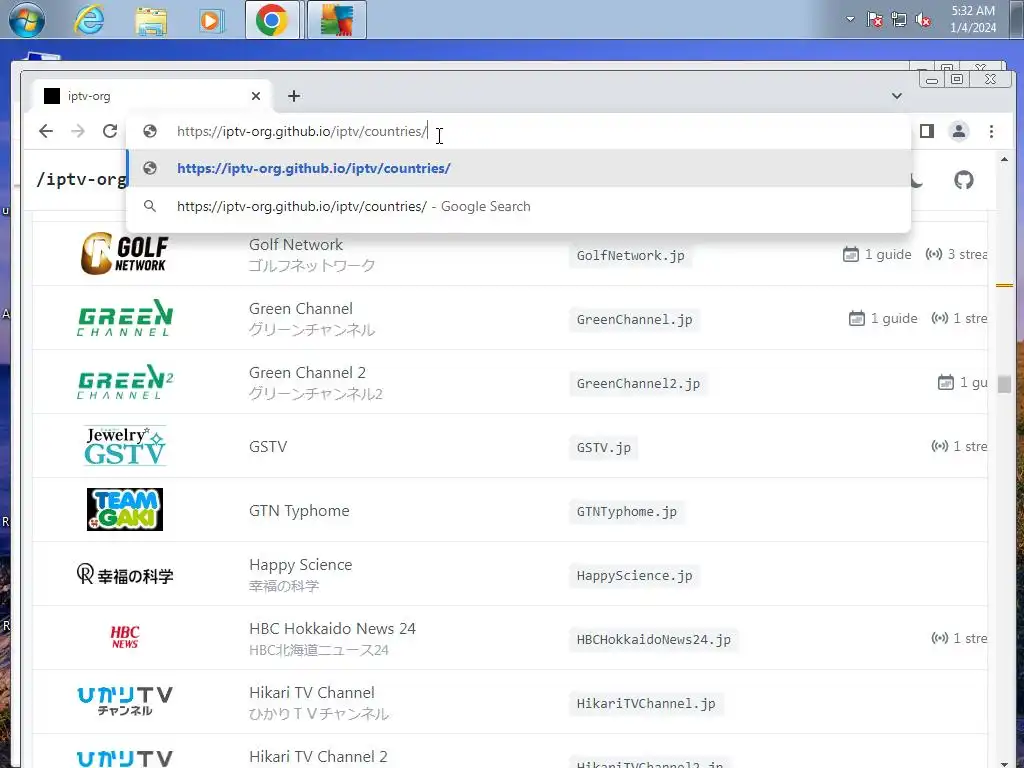Viewport: 1024px width, 768px height.
Task: Copy the HappyScience.jp channel ID
Action: tap(634, 575)
